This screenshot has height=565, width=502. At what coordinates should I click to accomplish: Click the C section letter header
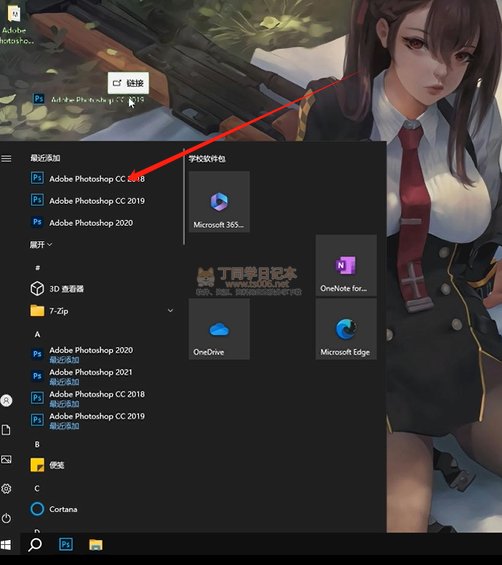[37, 488]
